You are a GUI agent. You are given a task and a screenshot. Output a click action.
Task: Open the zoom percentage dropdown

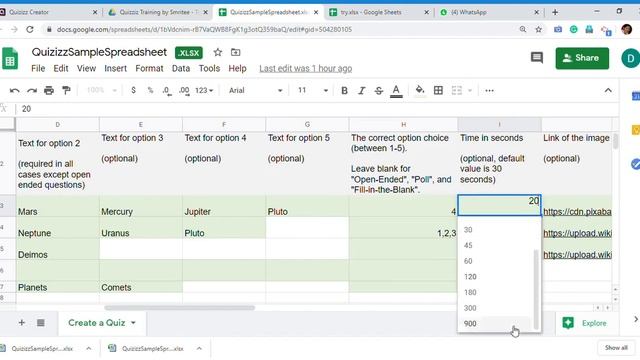tap(102, 90)
